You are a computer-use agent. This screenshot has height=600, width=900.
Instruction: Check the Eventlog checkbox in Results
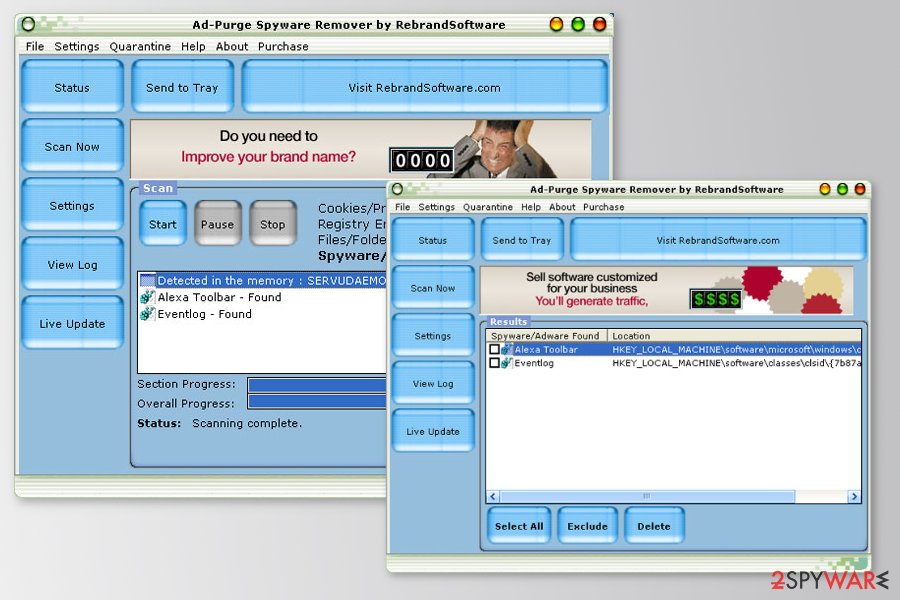click(x=494, y=363)
